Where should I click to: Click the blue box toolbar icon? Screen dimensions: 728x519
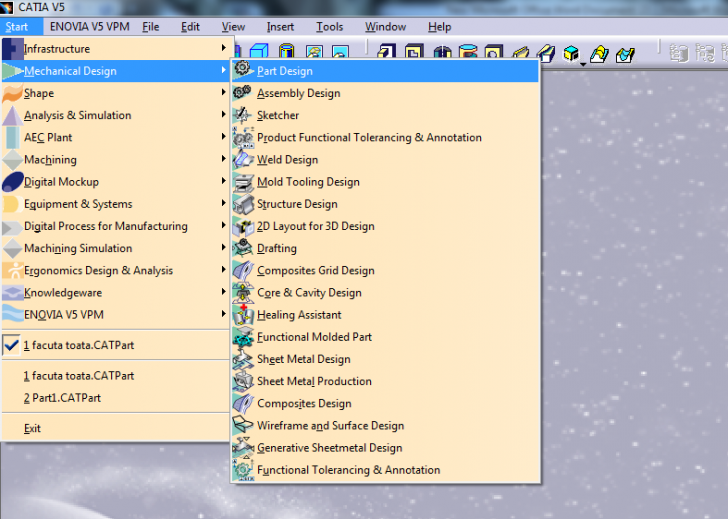click(259, 51)
